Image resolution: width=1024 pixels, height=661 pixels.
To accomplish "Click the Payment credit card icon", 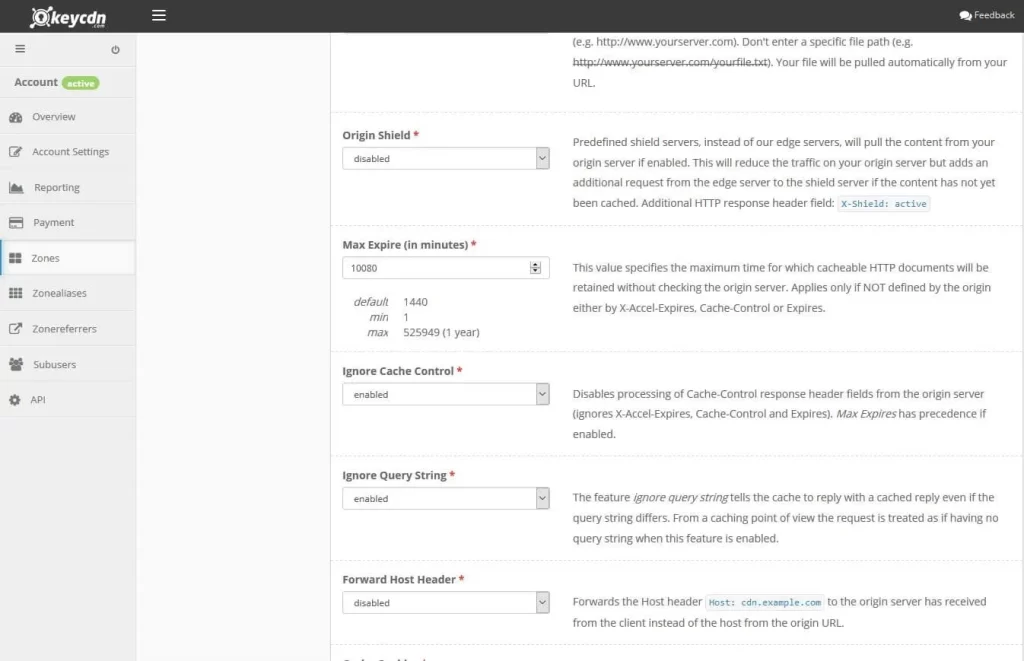I will pyautogui.click(x=16, y=223).
